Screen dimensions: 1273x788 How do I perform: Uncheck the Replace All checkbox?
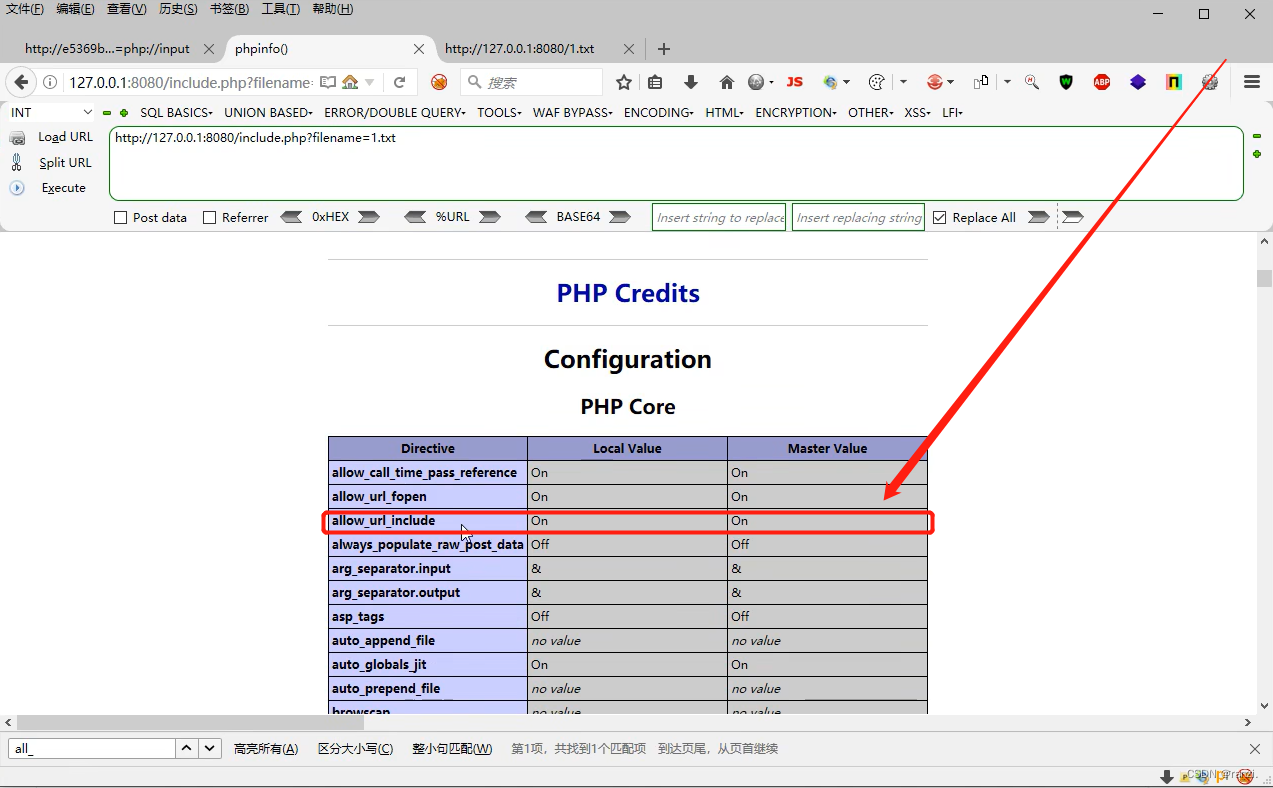939,217
